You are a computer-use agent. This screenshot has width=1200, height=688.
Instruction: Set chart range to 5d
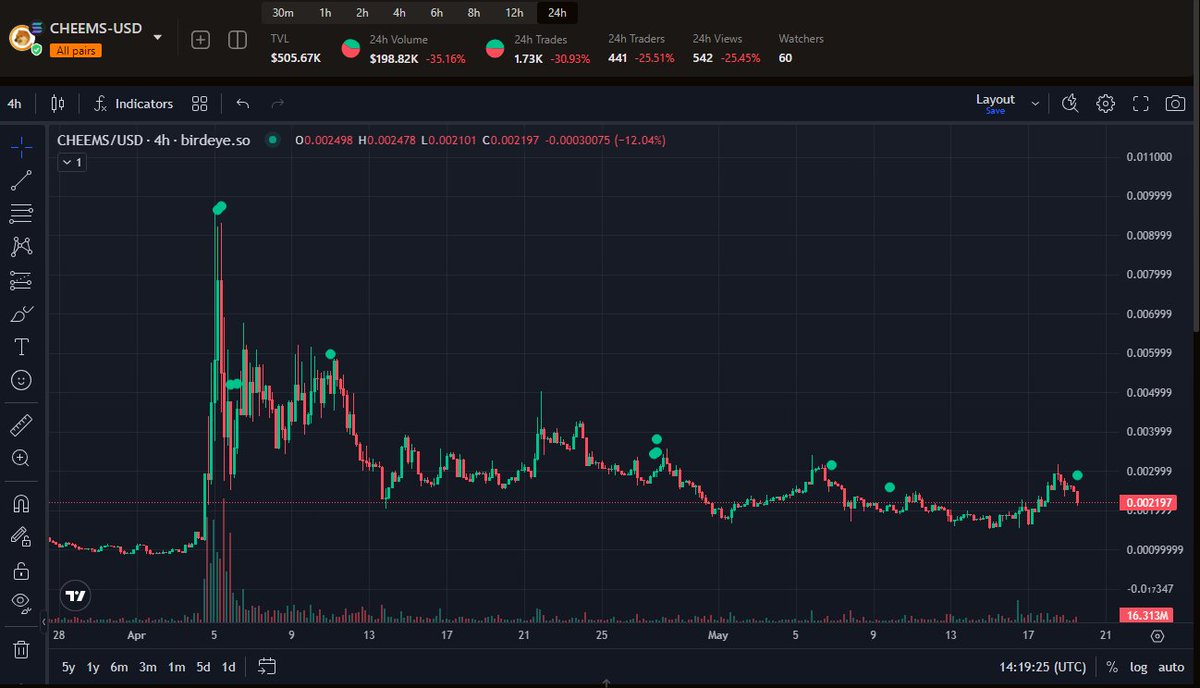tap(203, 667)
